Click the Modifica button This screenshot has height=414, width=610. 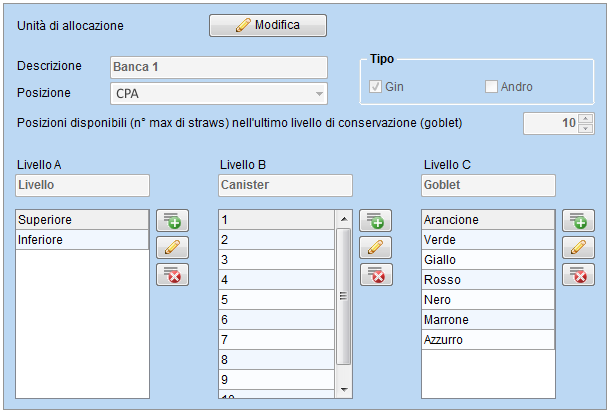pyautogui.click(x=268, y=26)
